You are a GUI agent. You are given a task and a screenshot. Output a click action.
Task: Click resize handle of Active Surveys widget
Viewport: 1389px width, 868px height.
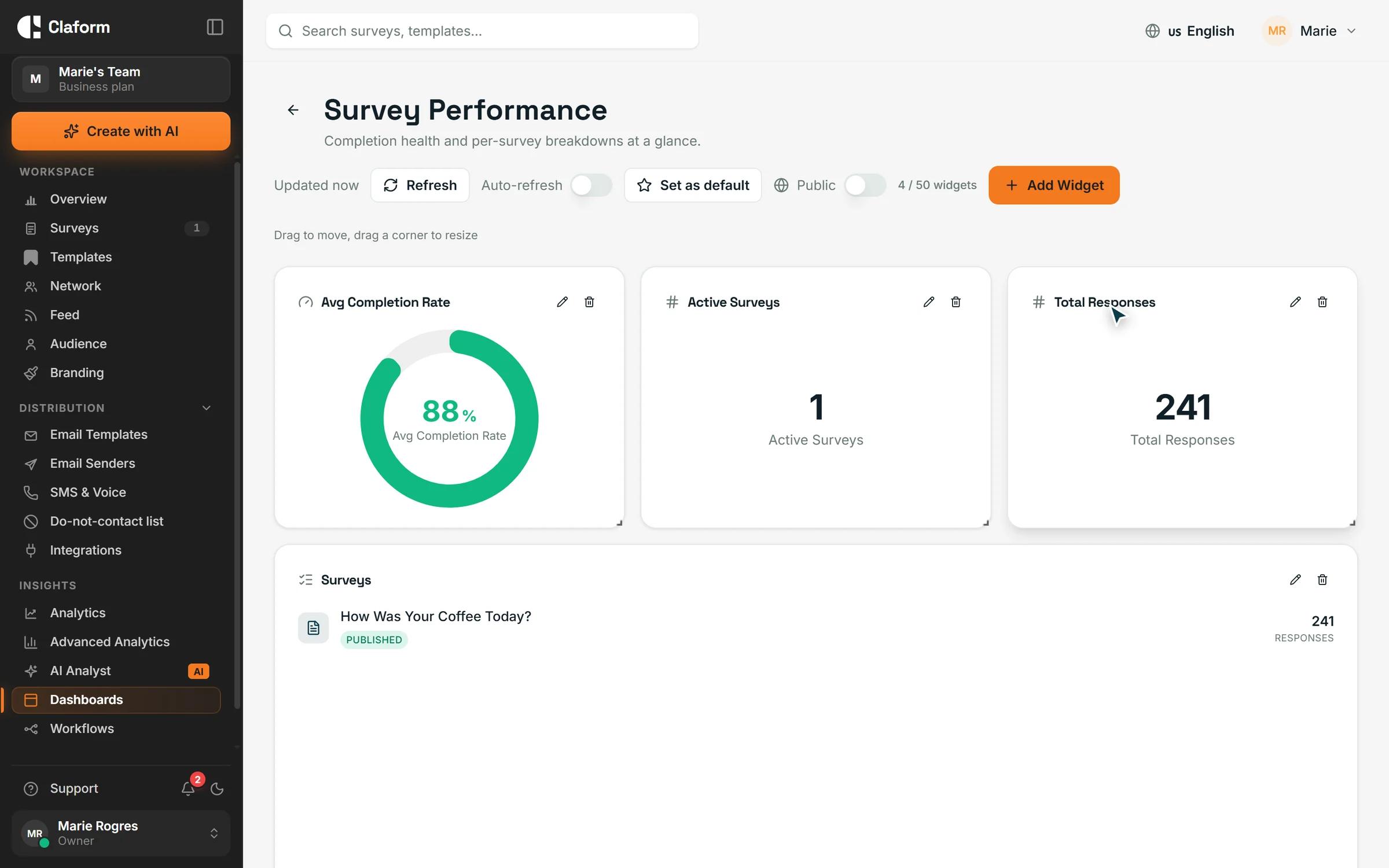[986, 523]
